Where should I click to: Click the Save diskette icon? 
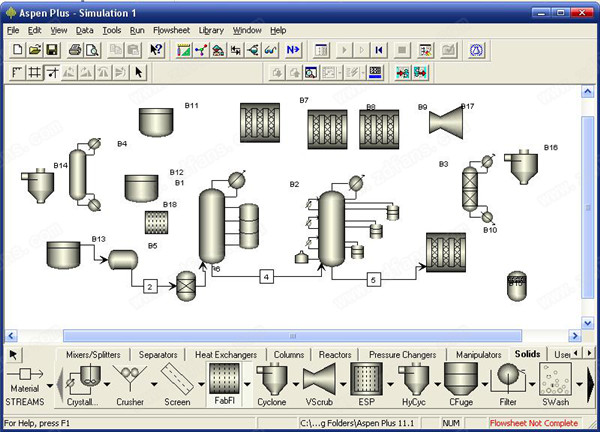52,50
